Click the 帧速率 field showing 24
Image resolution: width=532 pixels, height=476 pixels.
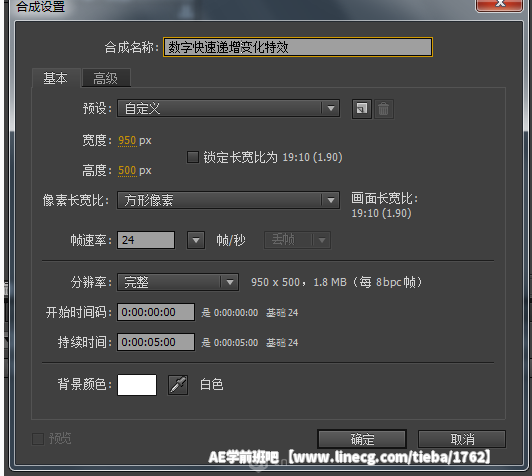click(146, 240)
